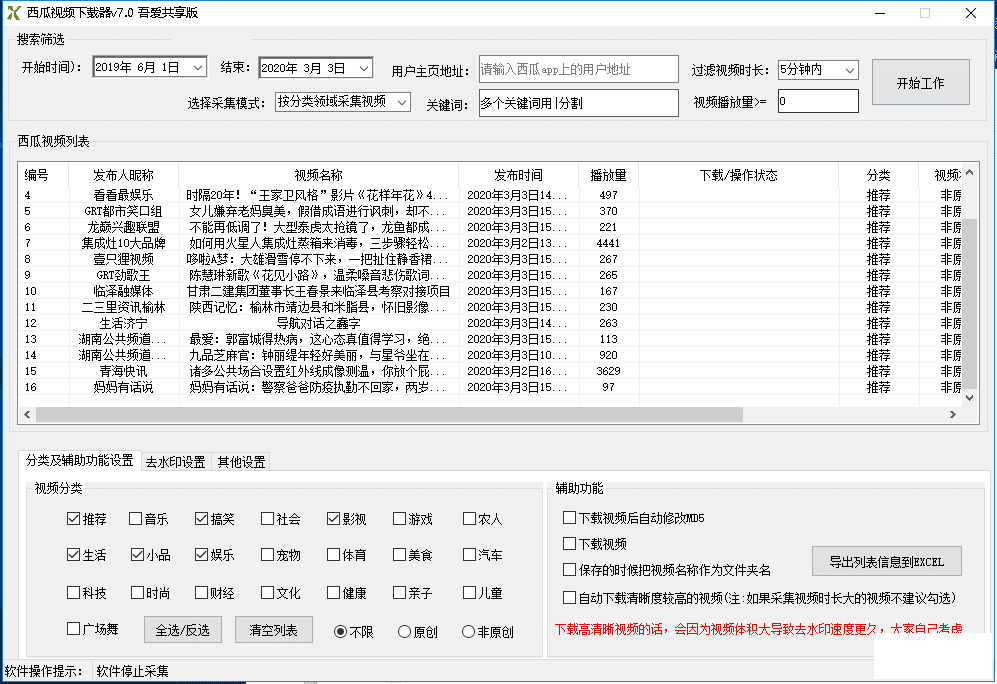Check the 健康 category checkbox

tap(333, 592)
